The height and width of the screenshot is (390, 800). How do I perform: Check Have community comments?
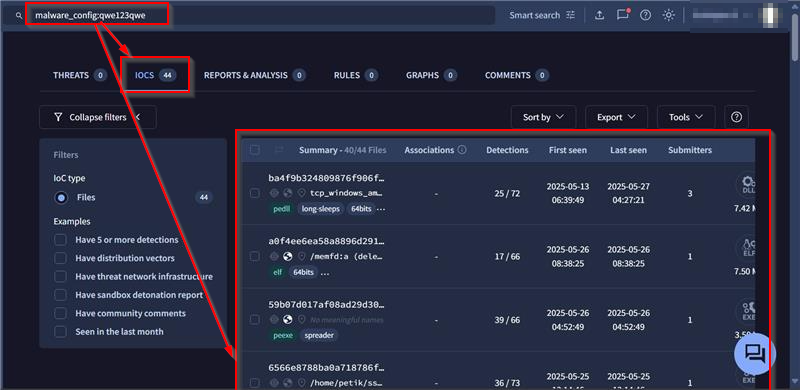pos(61,313)
